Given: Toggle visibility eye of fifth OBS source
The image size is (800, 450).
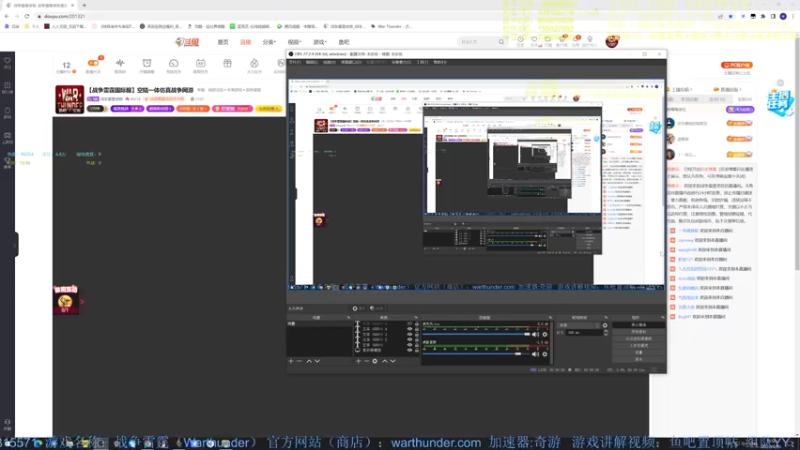Looking at the screenshot, I should pos(409,345).
